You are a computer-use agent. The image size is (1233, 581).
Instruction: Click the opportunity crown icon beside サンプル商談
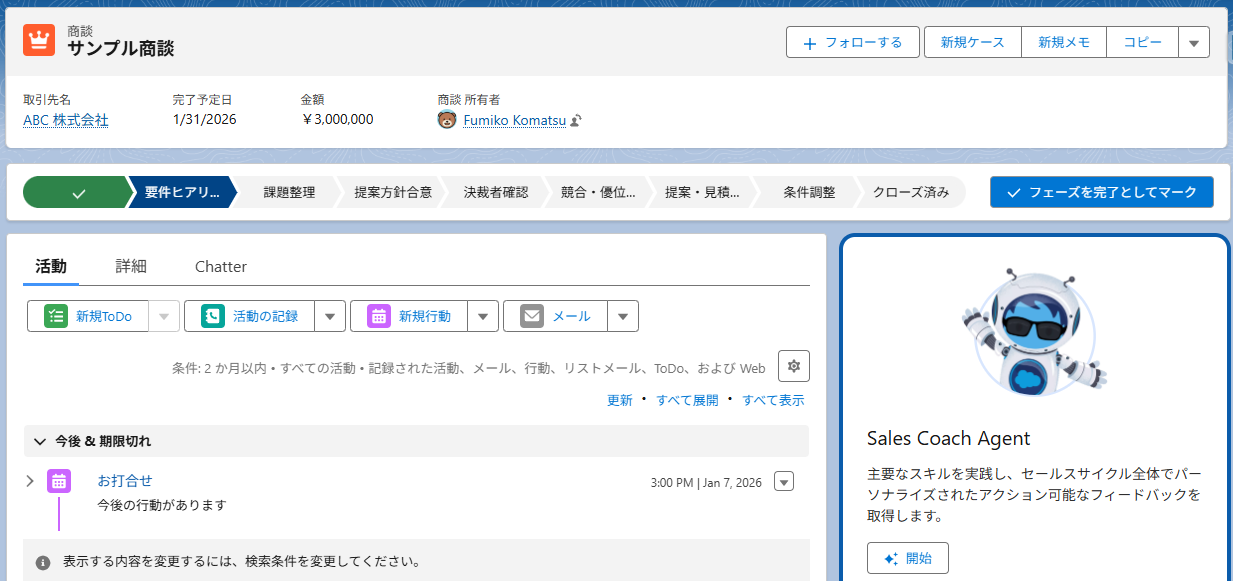pos(39,41)
